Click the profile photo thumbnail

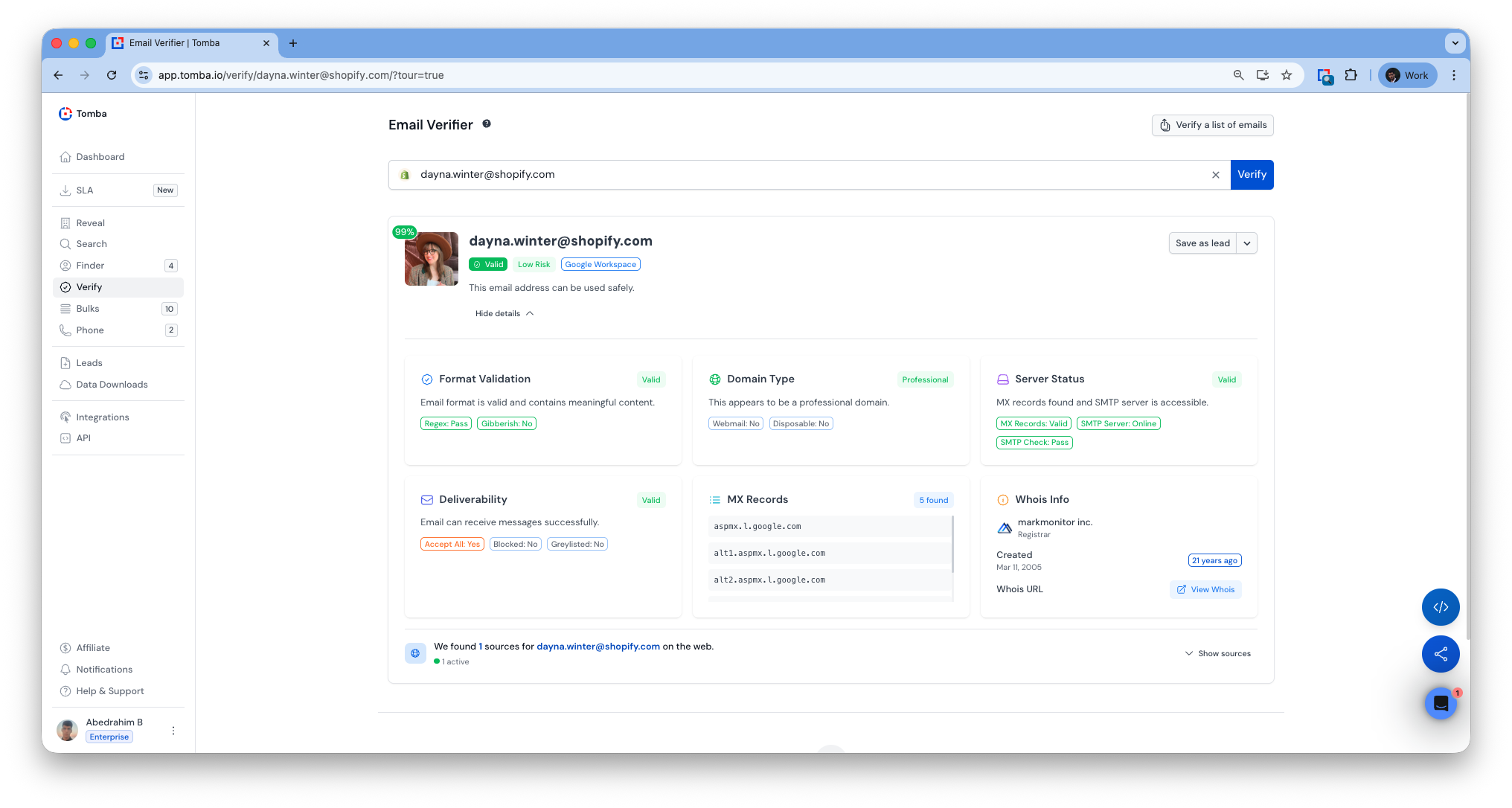coord(432,259)
